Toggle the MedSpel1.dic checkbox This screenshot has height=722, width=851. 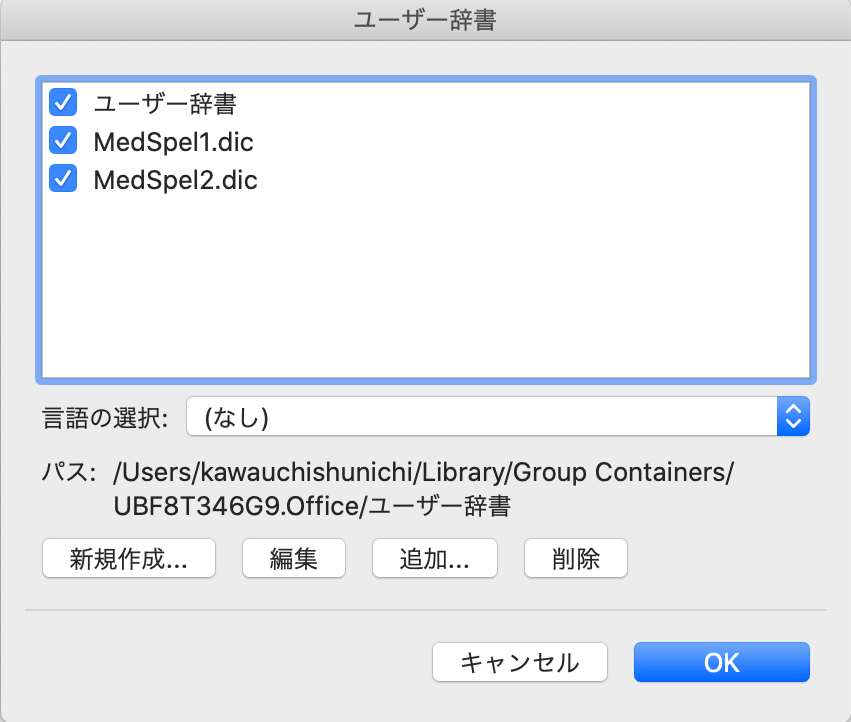[x=63, y=141]
